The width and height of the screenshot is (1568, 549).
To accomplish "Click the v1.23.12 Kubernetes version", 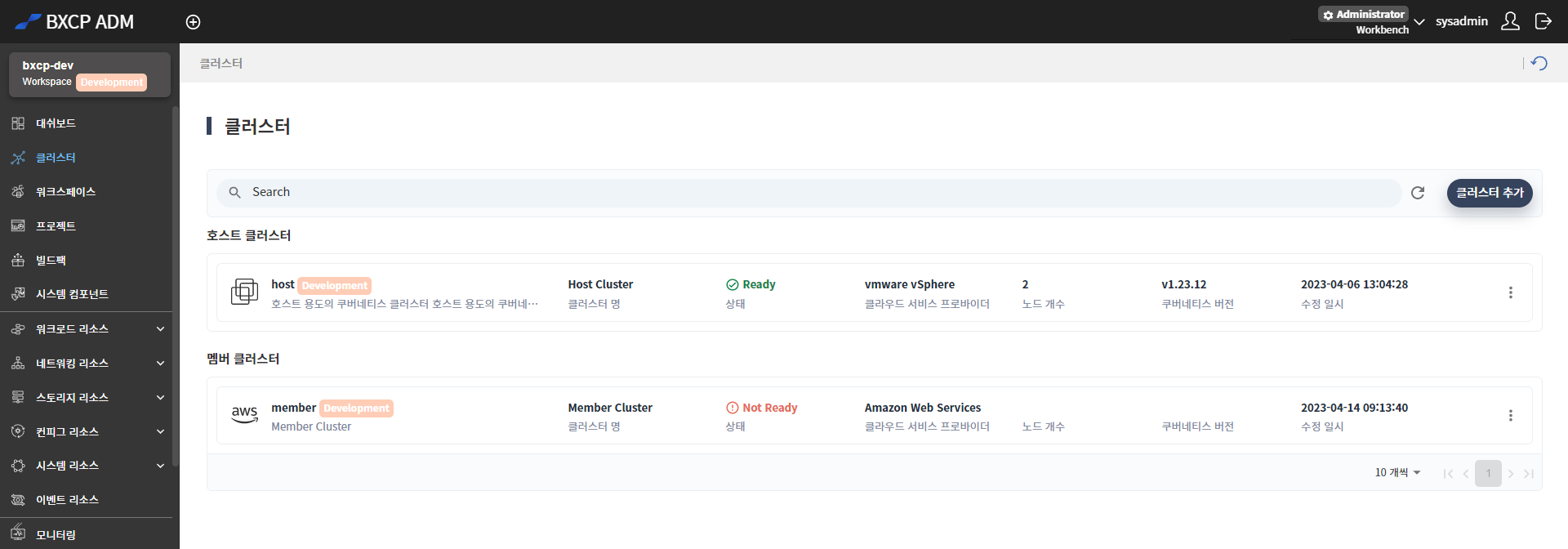I will [x=1183, y=284].
